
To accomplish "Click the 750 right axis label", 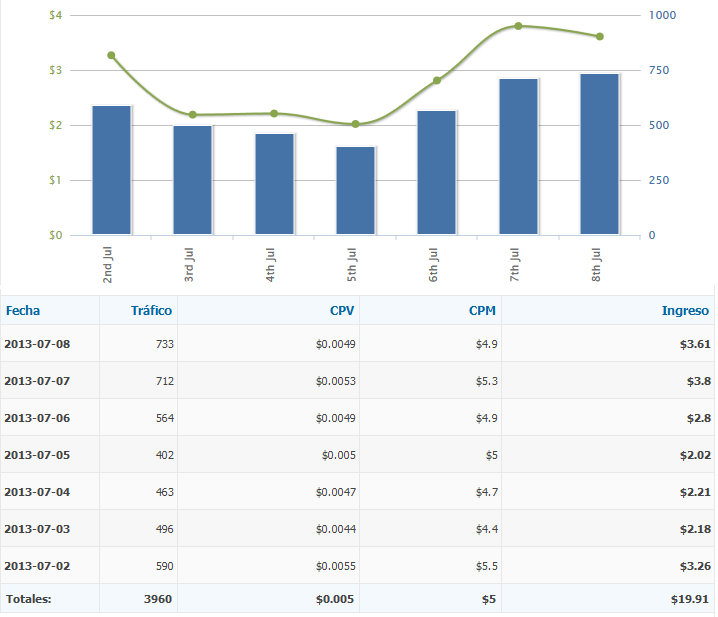I will (659, 70).
